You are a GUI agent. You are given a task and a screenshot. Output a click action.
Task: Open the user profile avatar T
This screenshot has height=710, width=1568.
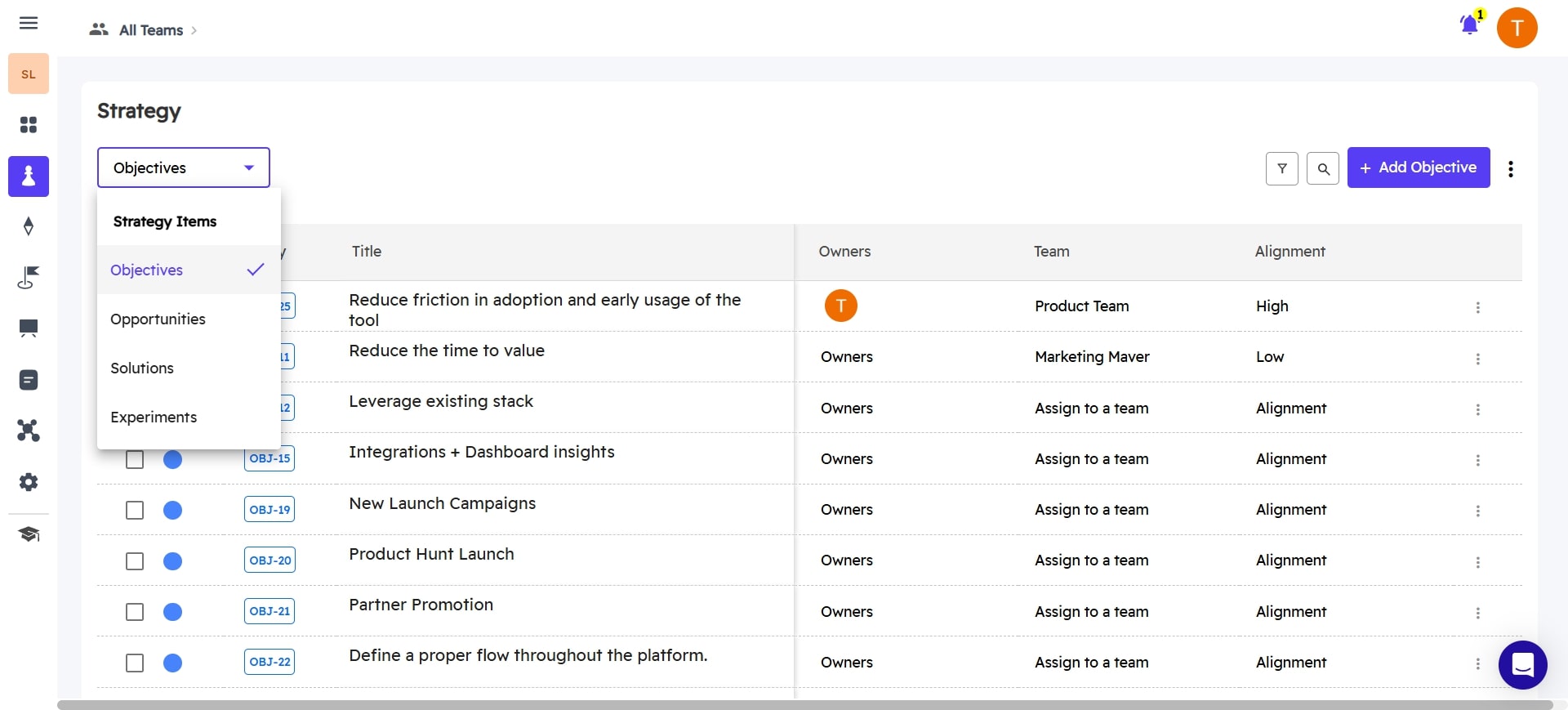pos(1517,28)
